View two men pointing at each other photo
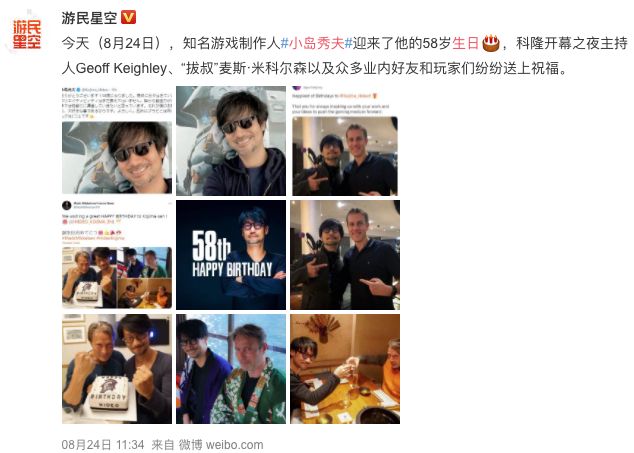The width and height of the screenshot is (634, 453). (x=345, y=255)
